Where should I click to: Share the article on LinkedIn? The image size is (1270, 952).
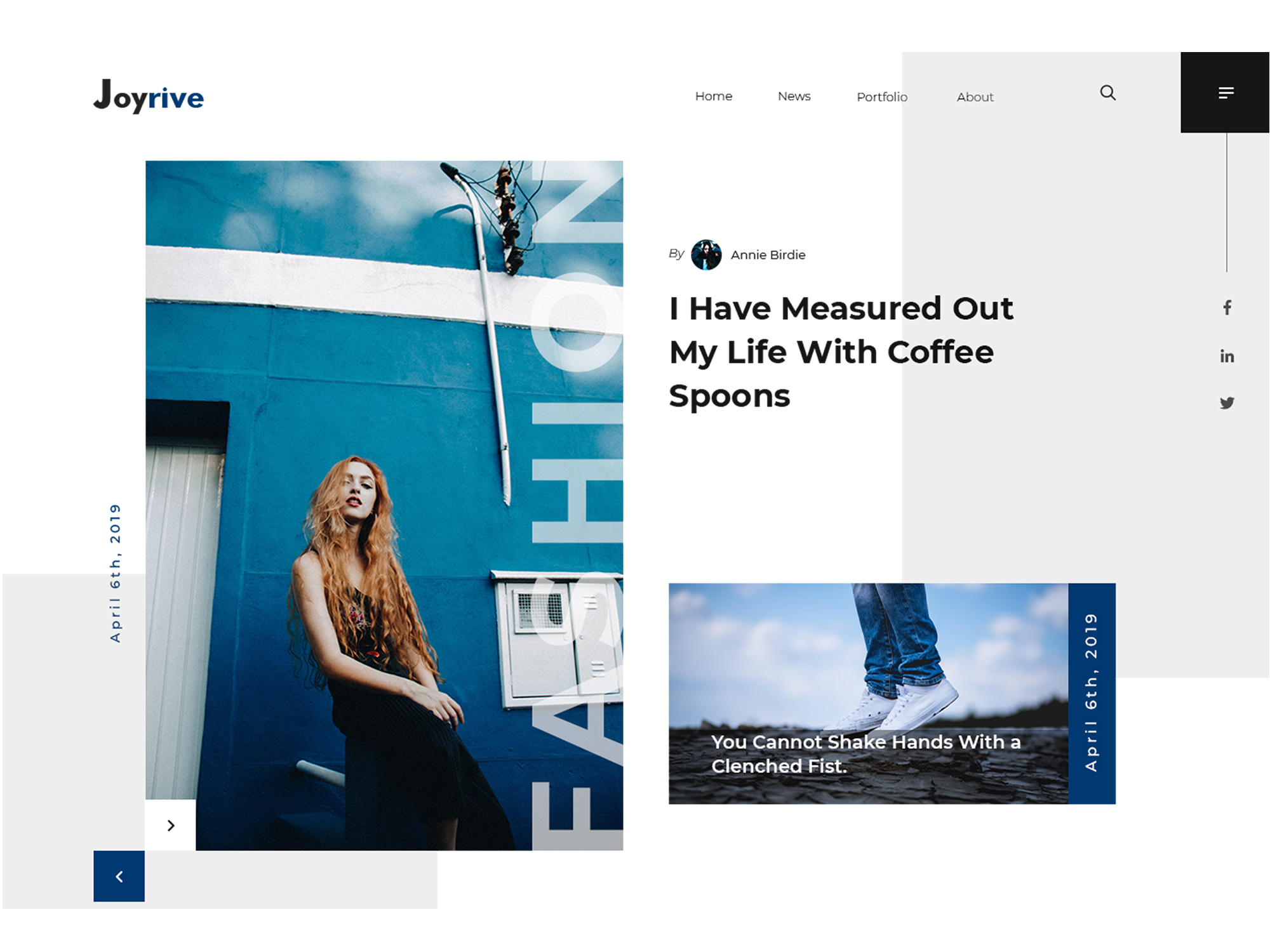(x=1227, y=356)
